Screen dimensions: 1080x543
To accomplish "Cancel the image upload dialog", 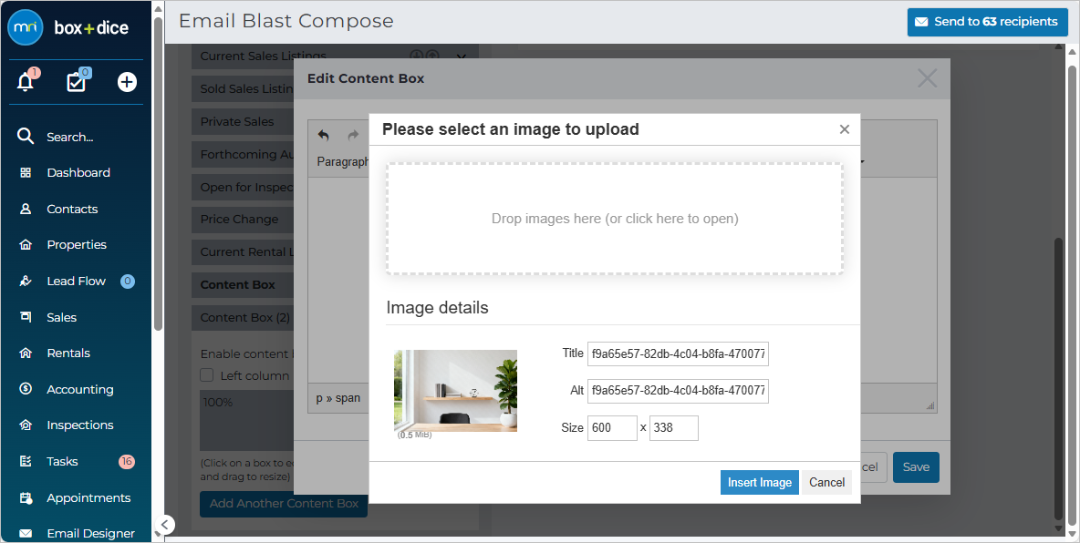I will 827,482.
